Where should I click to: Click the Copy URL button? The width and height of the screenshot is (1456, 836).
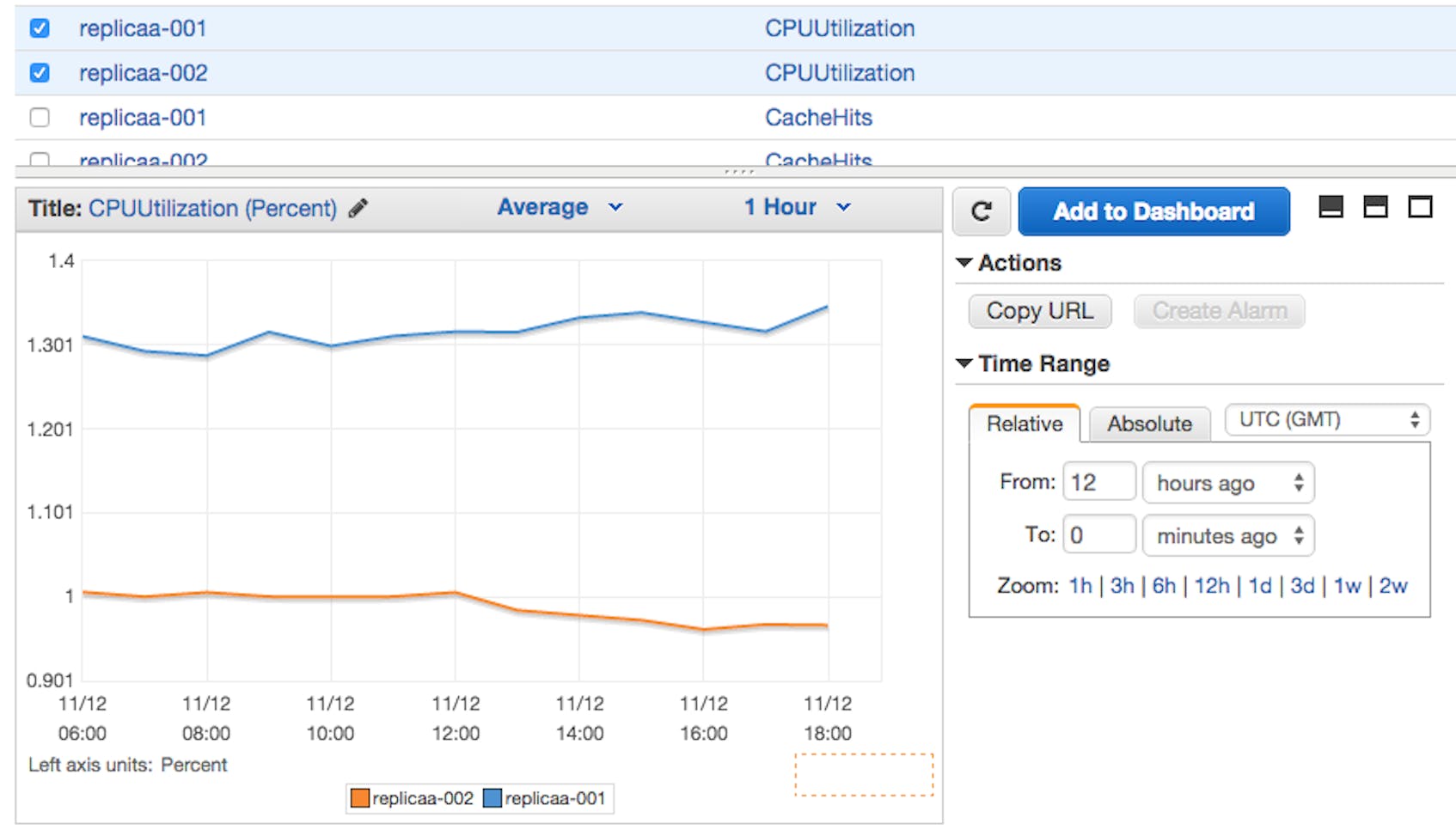pos(1039,311)
